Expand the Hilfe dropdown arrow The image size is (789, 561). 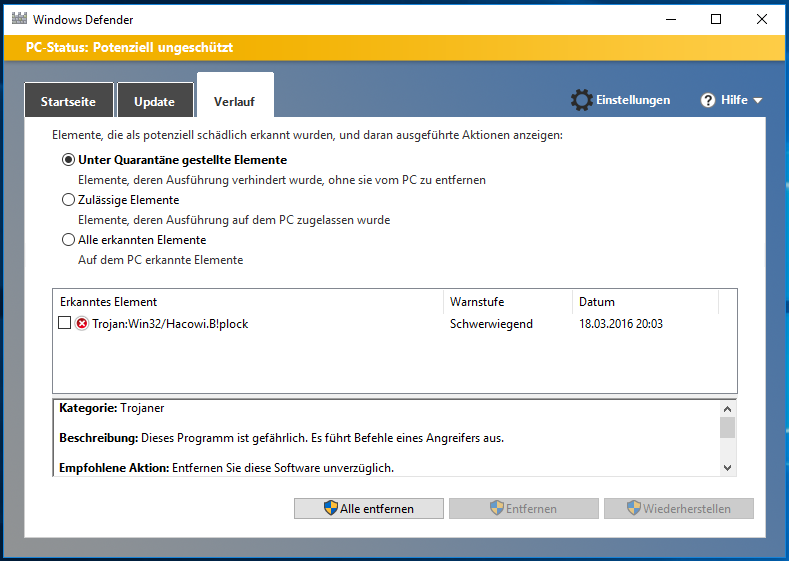[758, 101]
